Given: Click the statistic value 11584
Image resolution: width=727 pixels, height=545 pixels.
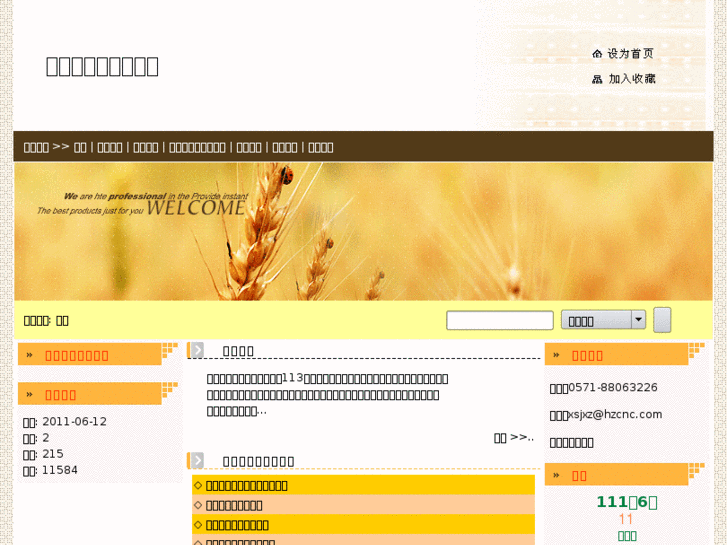Looking at the screenshot, I should click(60, 470).
